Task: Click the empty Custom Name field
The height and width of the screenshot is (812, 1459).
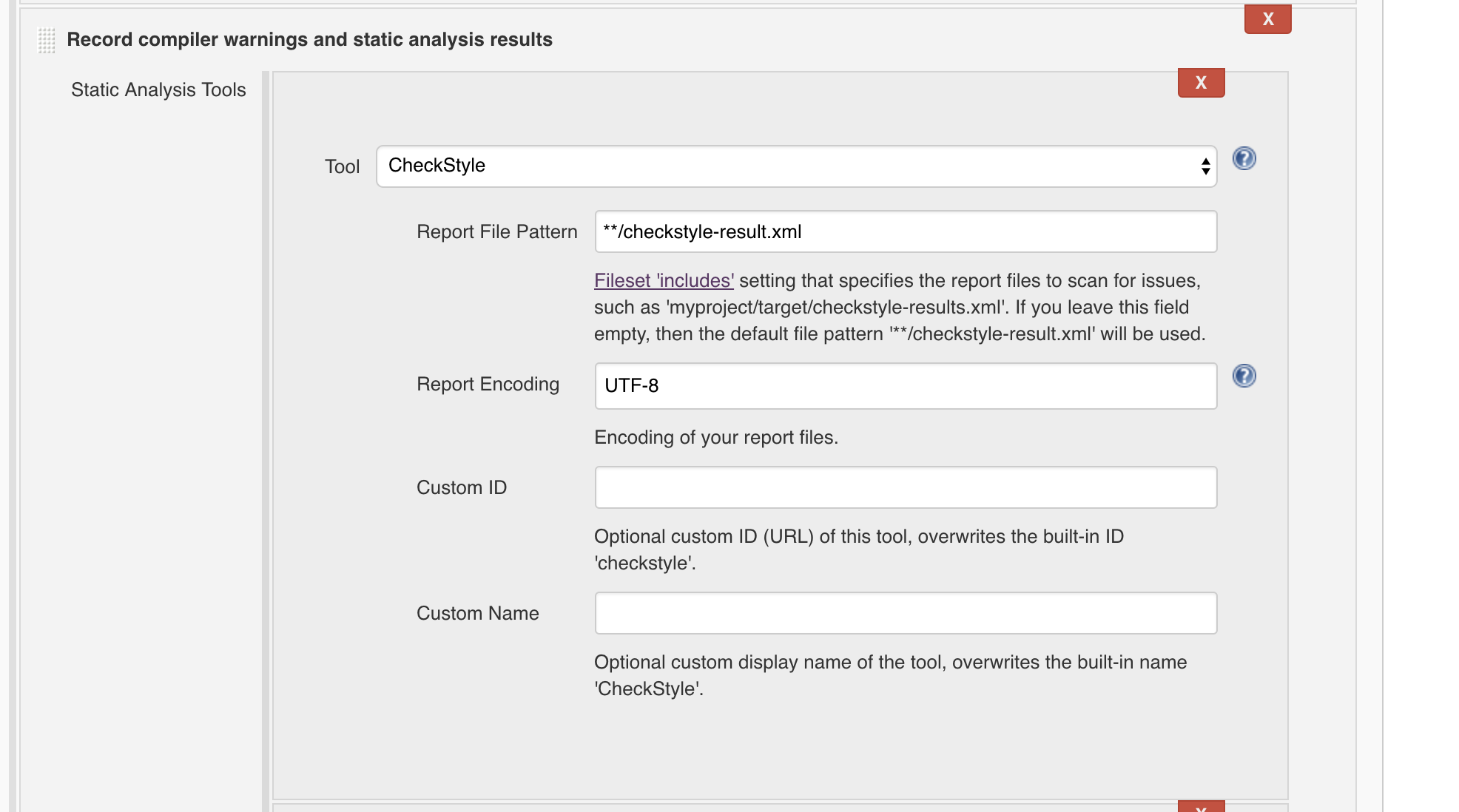Action: coord(905,613)
